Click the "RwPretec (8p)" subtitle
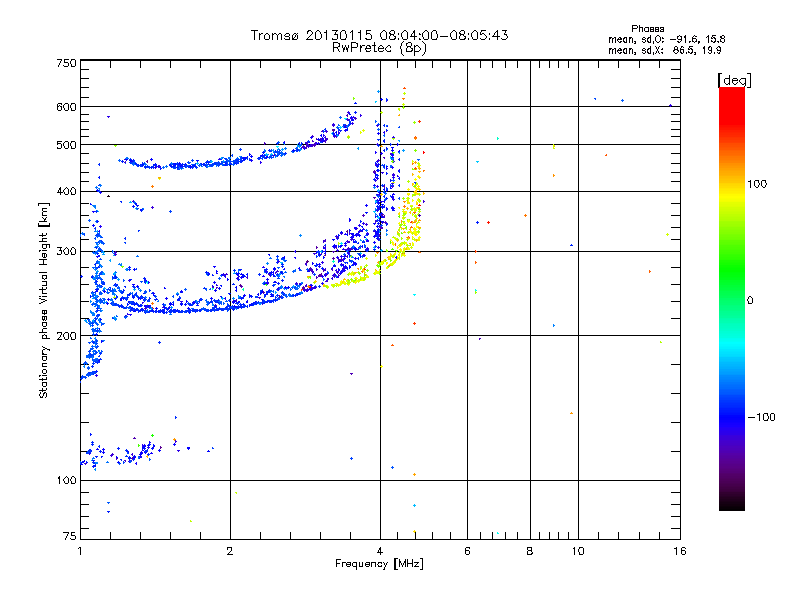The image size is (800, 600). point(379,48)
